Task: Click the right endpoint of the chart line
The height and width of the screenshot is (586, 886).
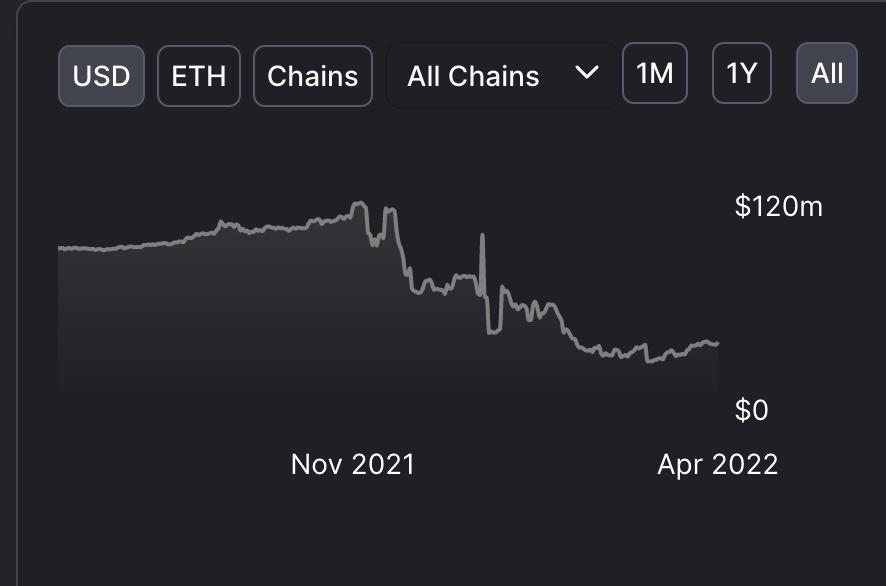Action: click(717, 344)
